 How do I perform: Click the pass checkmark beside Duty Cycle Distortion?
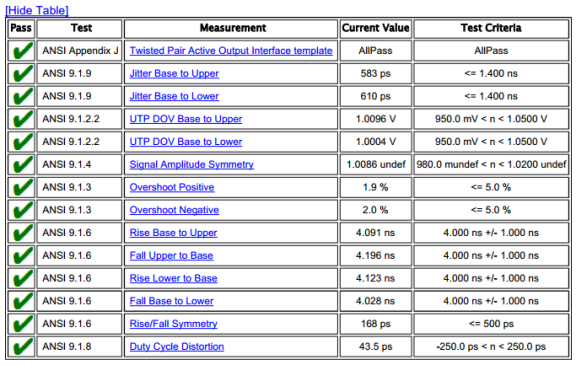22,347
